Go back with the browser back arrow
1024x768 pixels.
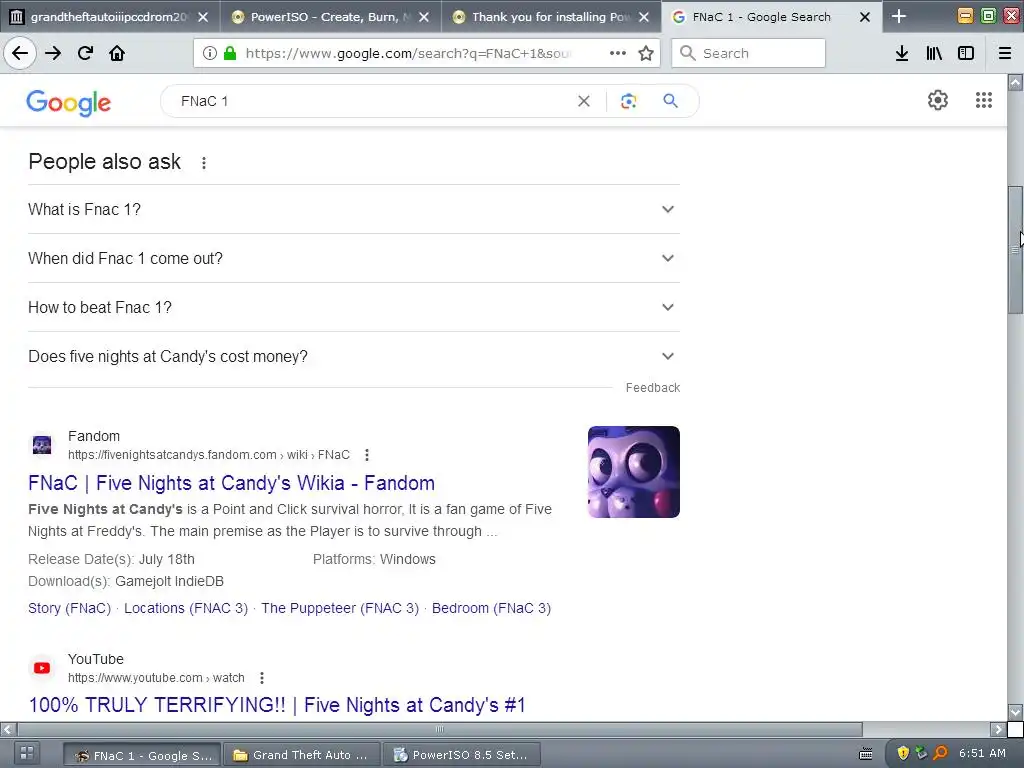(x=20, y=53)
